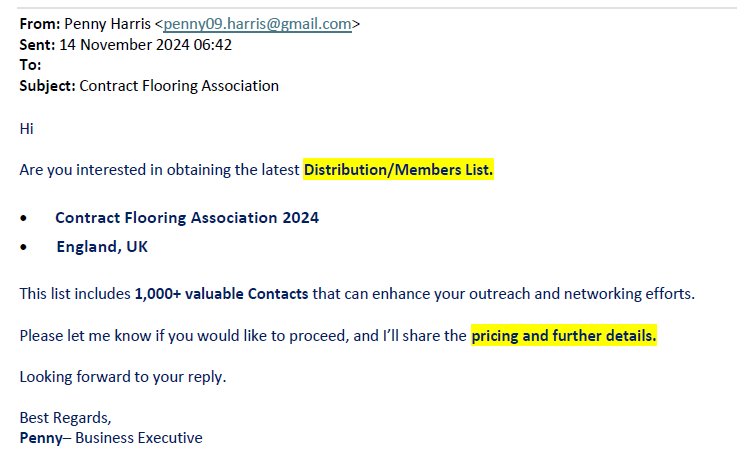This screenshot has height=468, width=739.
Task: Click the sender name Penny Harris
Action: tap(107, 24)
